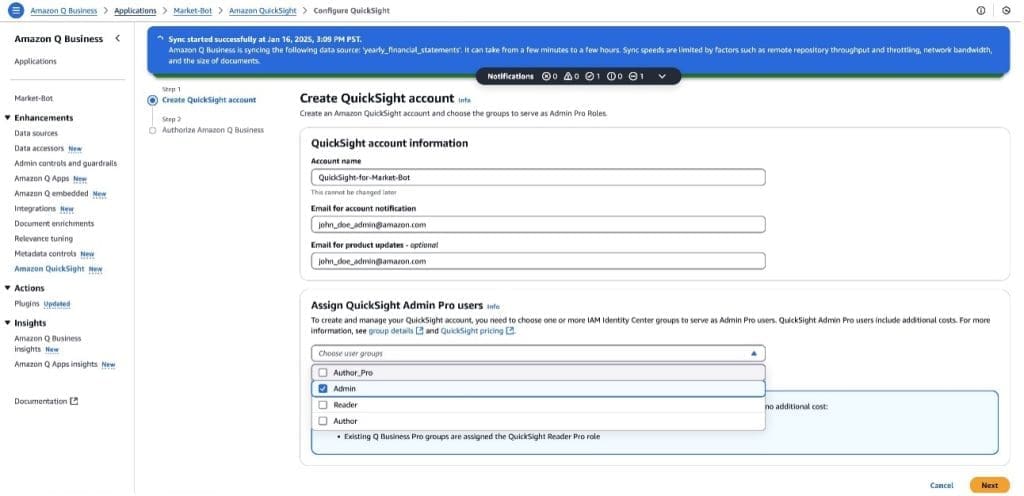Open Data sources in the sidebar
This screenshot has width=1024, height=496.
[x=36, y=133]
